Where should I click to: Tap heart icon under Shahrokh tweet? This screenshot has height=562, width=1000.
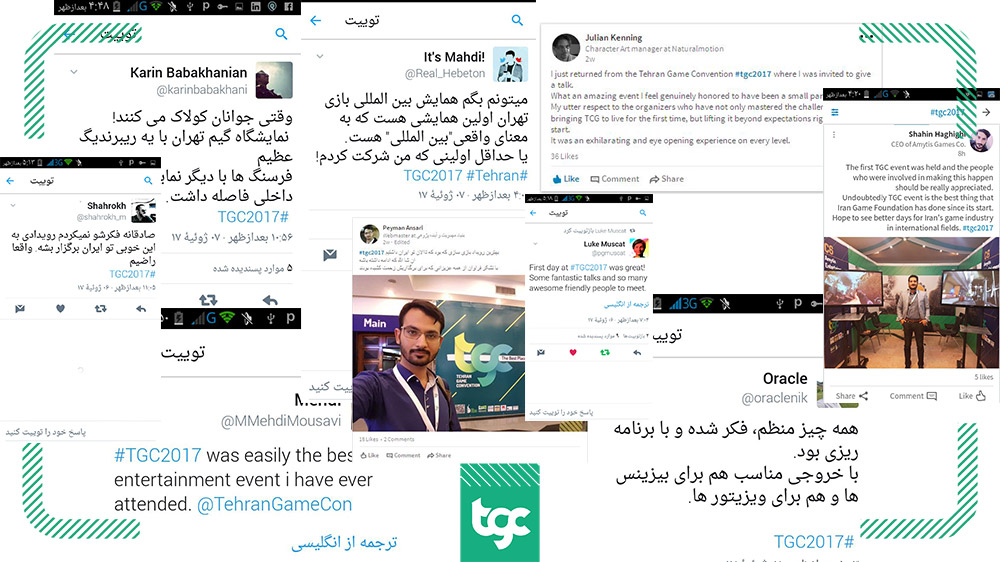tap(60, 308)
